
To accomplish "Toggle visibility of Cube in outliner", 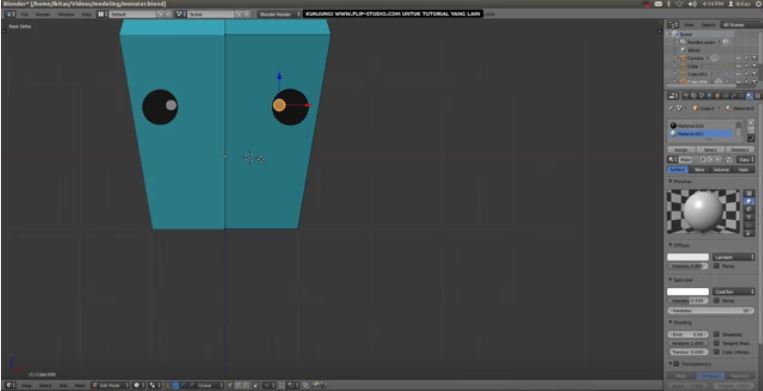I will [738, 66].
